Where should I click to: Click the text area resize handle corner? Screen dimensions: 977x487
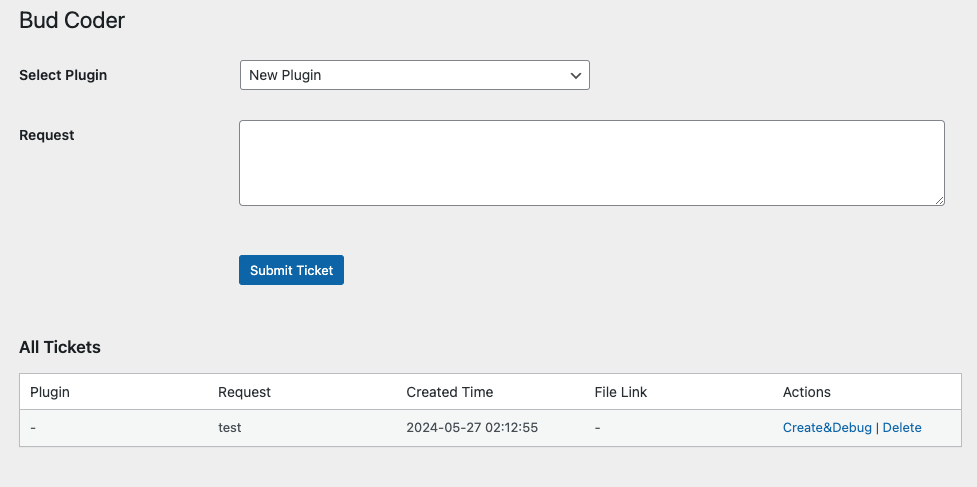click(939, 200)
